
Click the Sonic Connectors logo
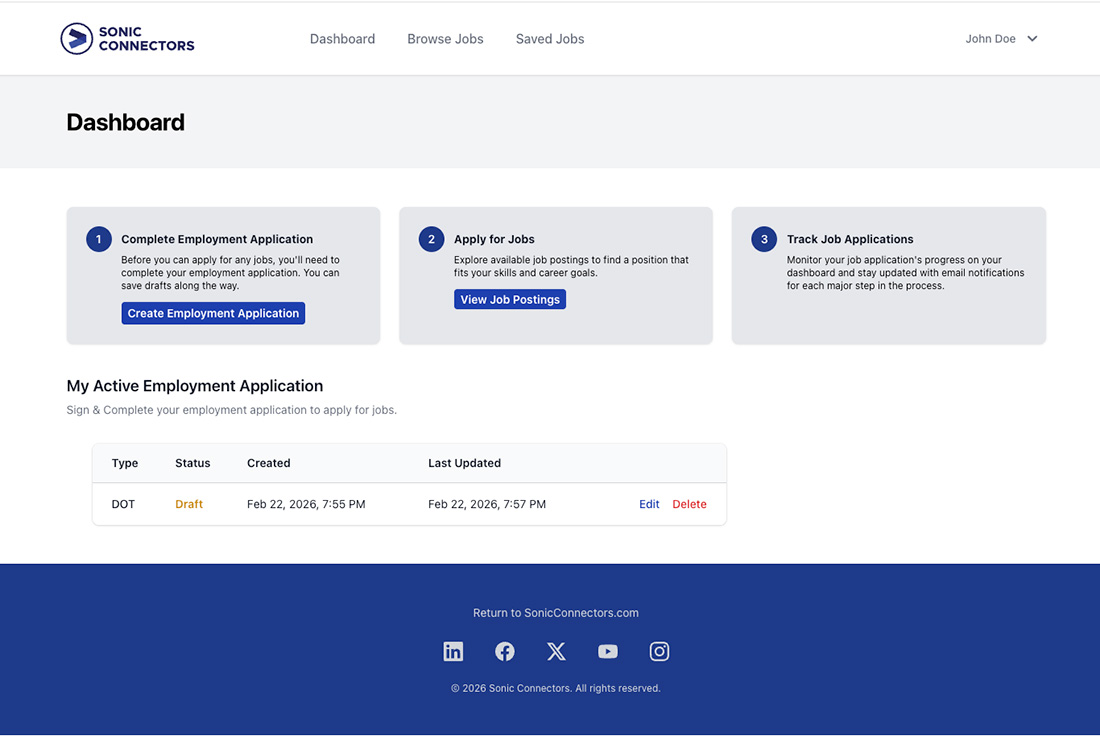coord(127,39)
